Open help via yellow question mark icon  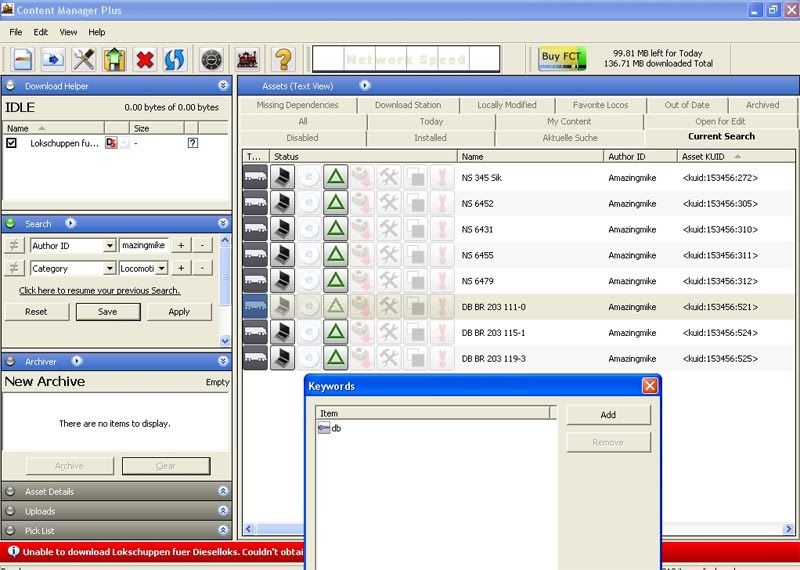click(x=283, y=60)
